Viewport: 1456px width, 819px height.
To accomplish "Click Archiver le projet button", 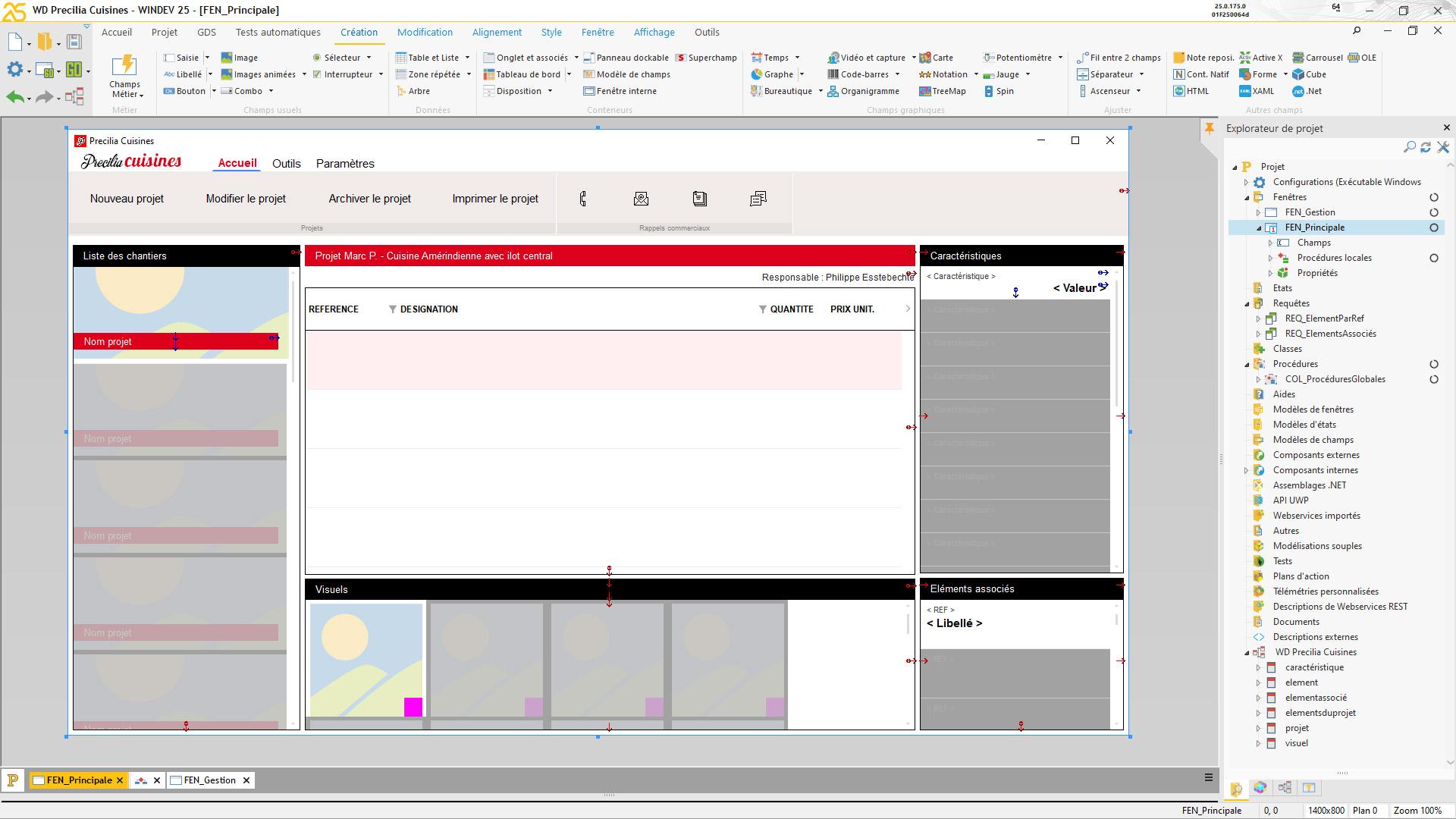I will point(369,198).
